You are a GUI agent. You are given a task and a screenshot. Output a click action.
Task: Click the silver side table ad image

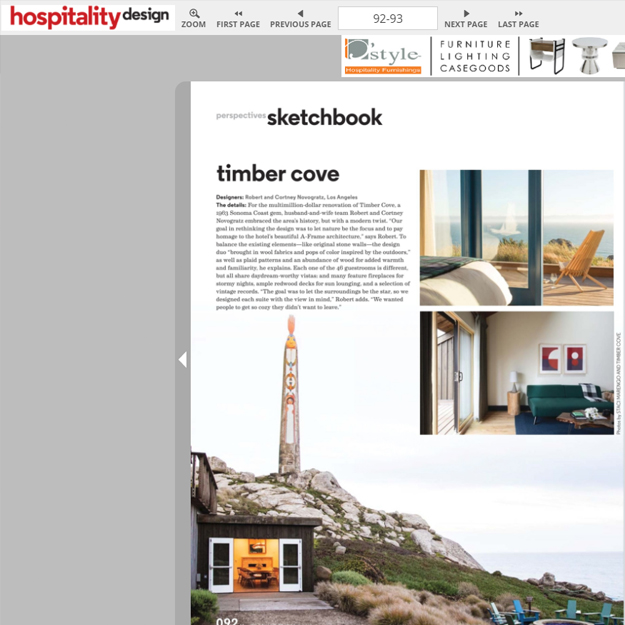[x=590, y=56]
